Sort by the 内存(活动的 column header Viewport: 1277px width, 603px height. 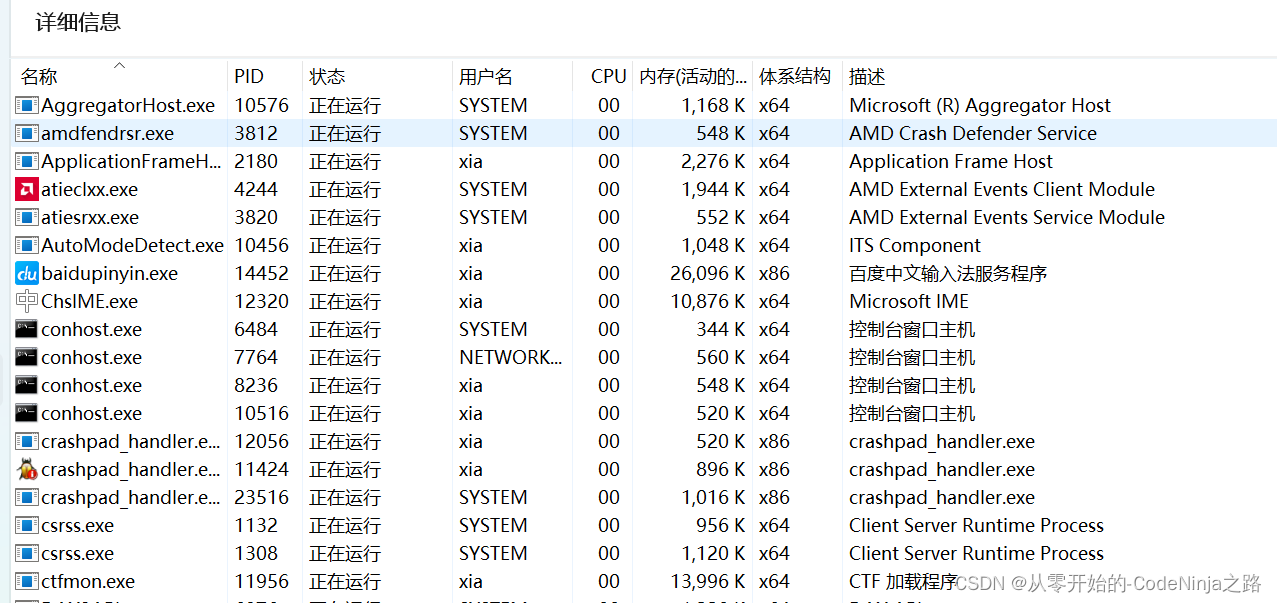[x=693, y=76]
